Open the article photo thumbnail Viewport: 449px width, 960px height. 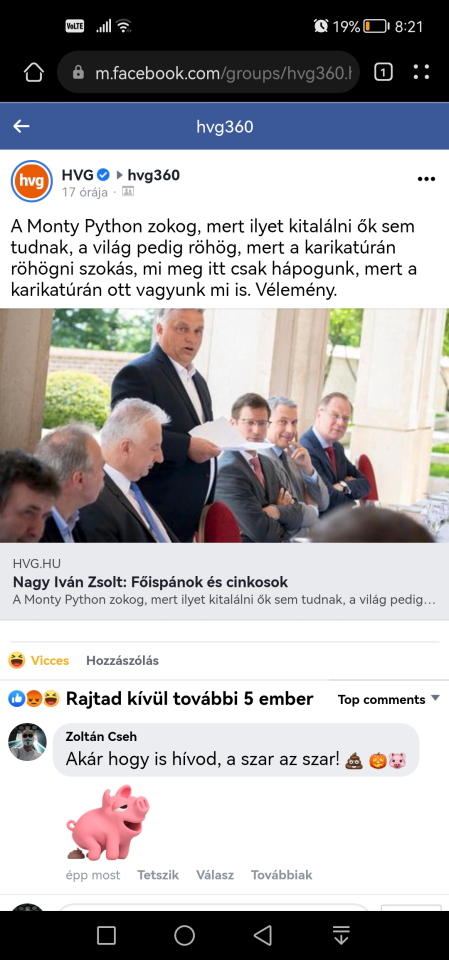pyautogui.click(x=224, y=426)
